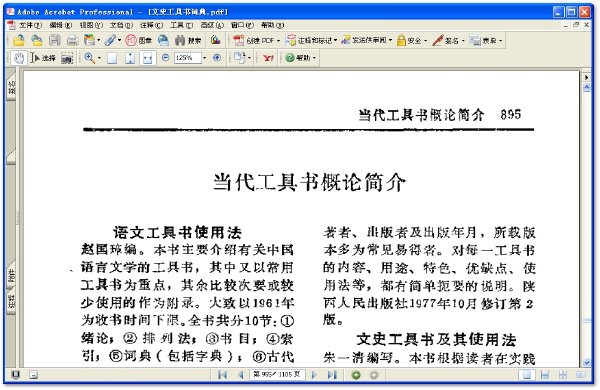Open the 编辑 menu

pyautogui.click(x=60, y=25)
